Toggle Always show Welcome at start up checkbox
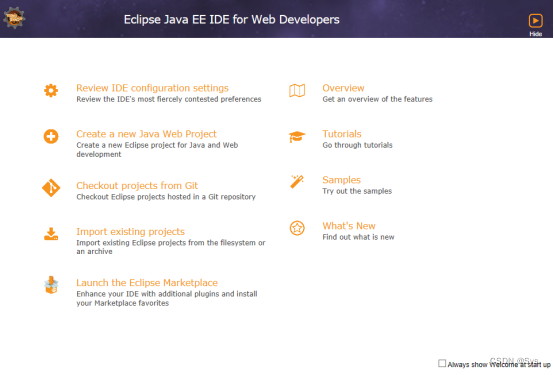Image resolution: width=554 pixels, height=375 pixels. pyautogui.click(x=442, y=363)
